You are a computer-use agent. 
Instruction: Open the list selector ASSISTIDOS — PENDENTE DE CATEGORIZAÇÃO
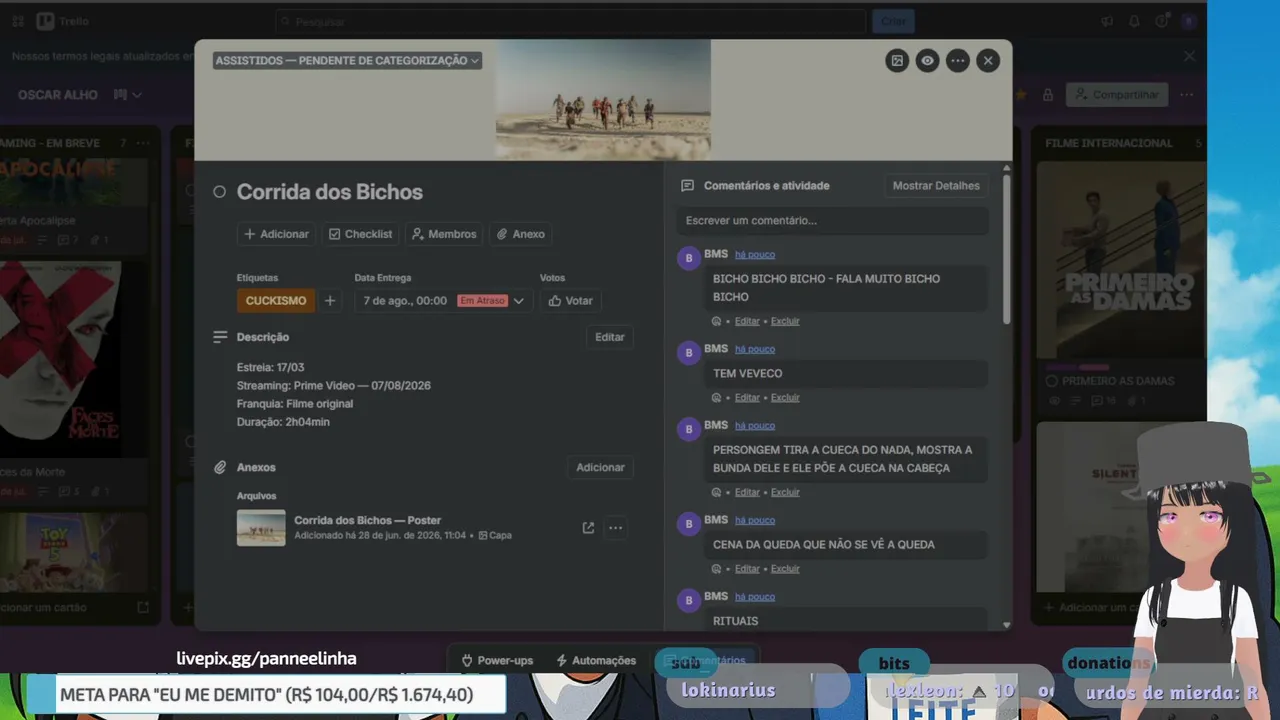[x=347, y=61]
